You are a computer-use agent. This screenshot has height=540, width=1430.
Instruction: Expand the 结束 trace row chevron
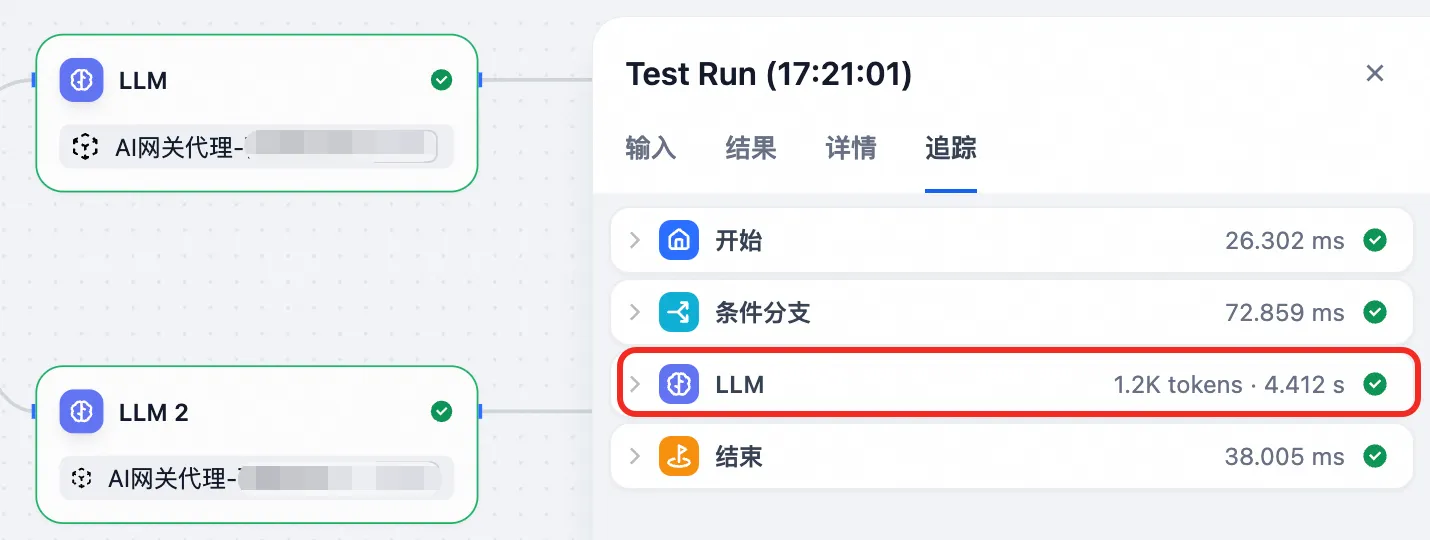[634, 457]
